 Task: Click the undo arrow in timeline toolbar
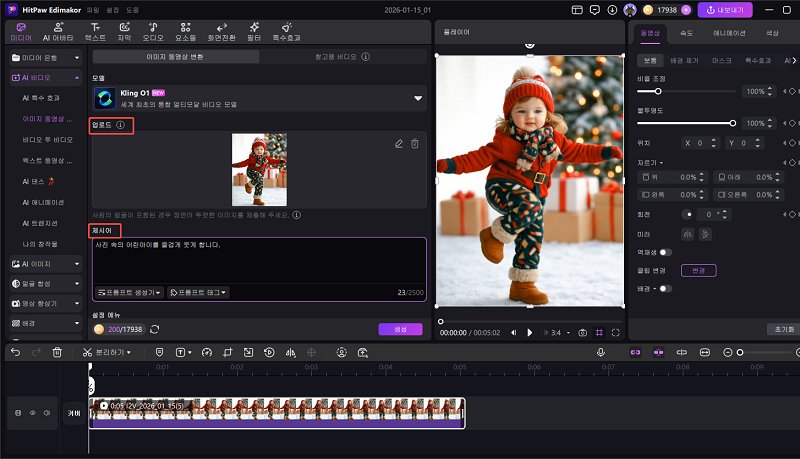coord(14,352)
